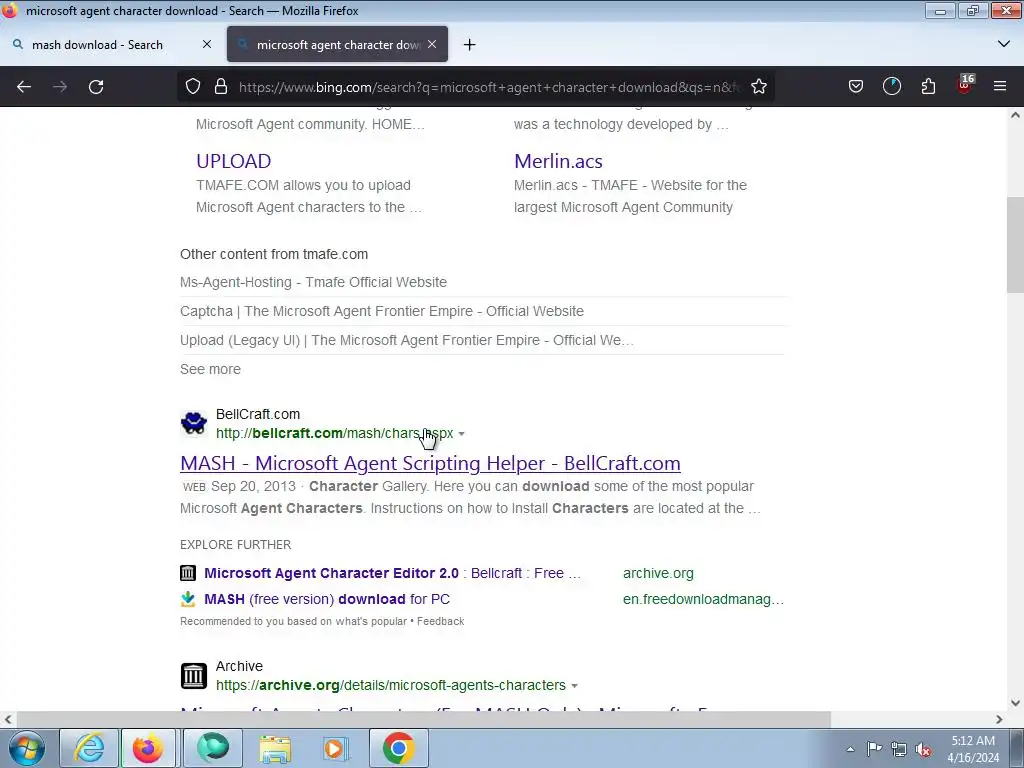Reload the current Bing page
This screenshot has height=768, width=1024.
click(x=96, y=87)
